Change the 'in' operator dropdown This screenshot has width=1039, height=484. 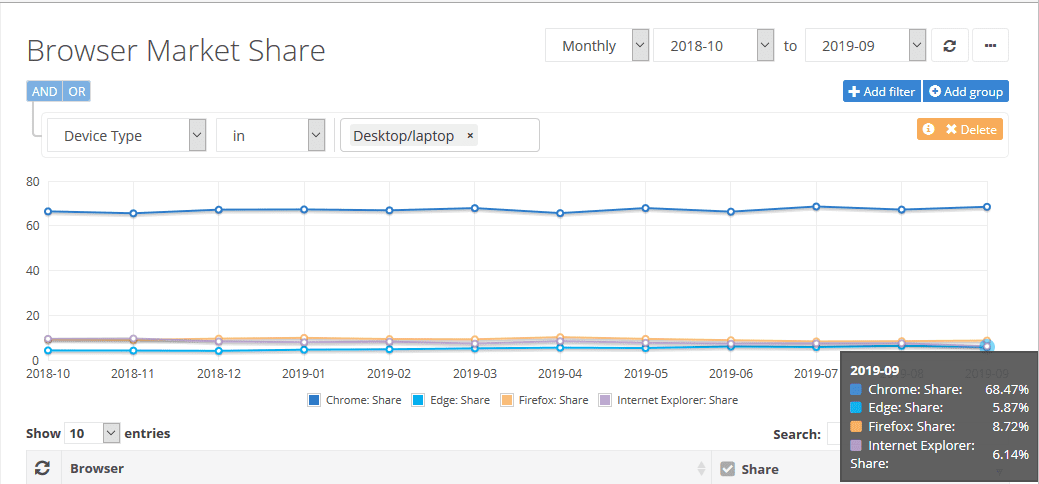point(270,136)
